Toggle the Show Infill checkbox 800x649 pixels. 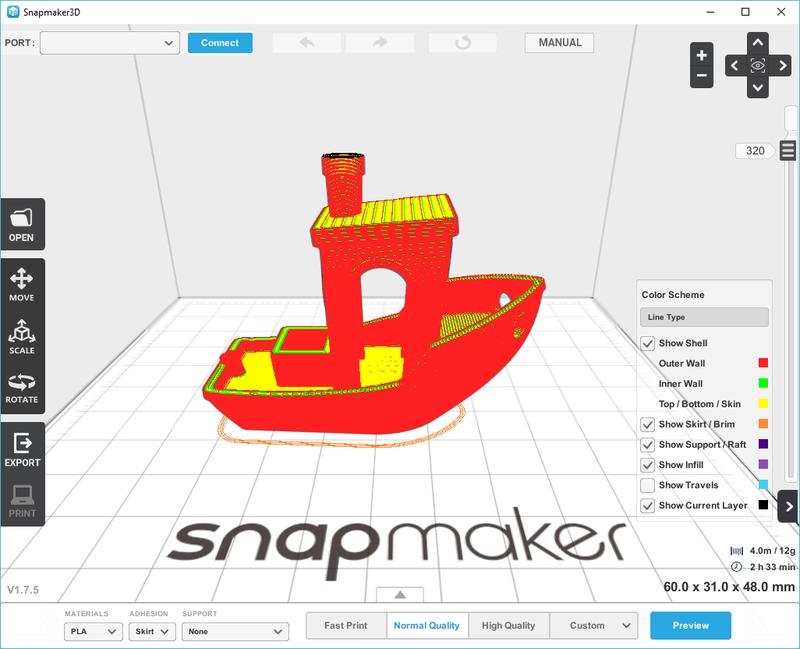pos(648,465)
